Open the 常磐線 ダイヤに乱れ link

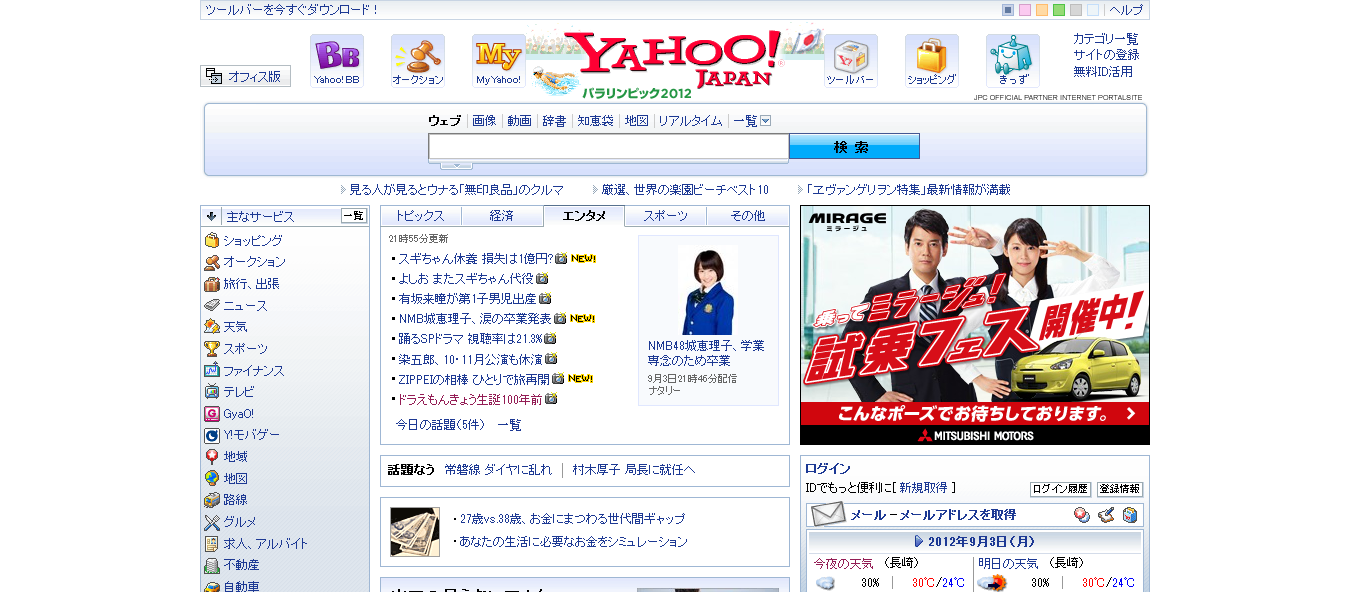(x=498, y=470)
